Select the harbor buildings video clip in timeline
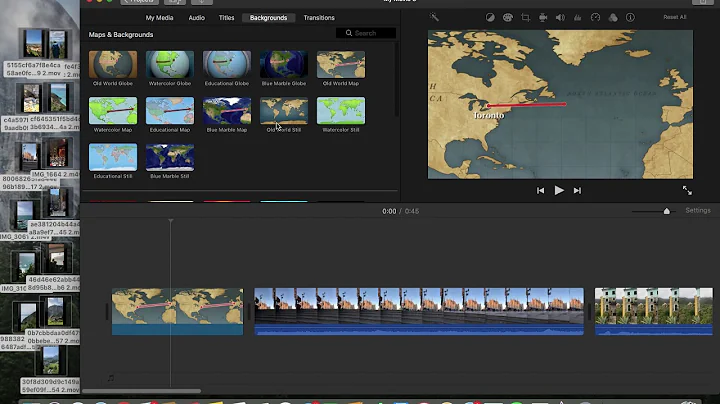This screenshot has height=404, width=720. (419, 311)
